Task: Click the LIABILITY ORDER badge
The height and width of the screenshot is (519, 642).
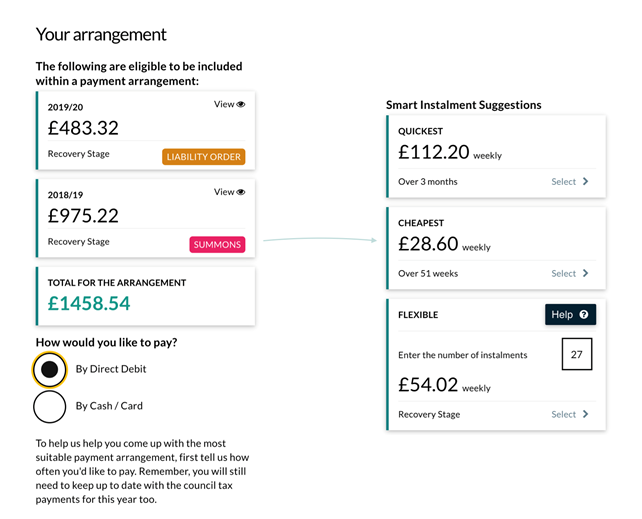Action: pyautogui.click(x=203, y=157)
